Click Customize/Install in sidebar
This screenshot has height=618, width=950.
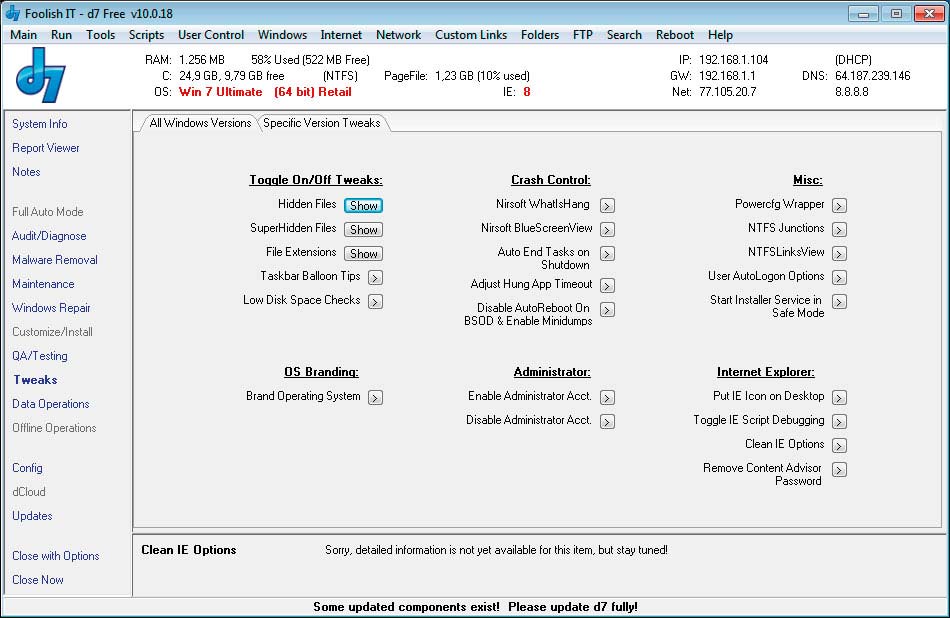52,332
